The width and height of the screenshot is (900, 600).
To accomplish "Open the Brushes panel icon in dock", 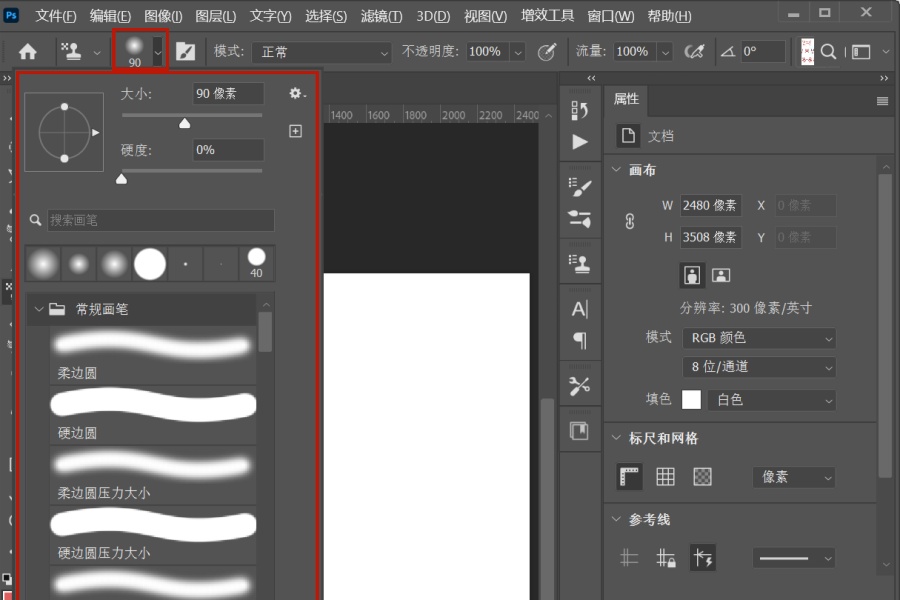I will (x=580, y=219).
